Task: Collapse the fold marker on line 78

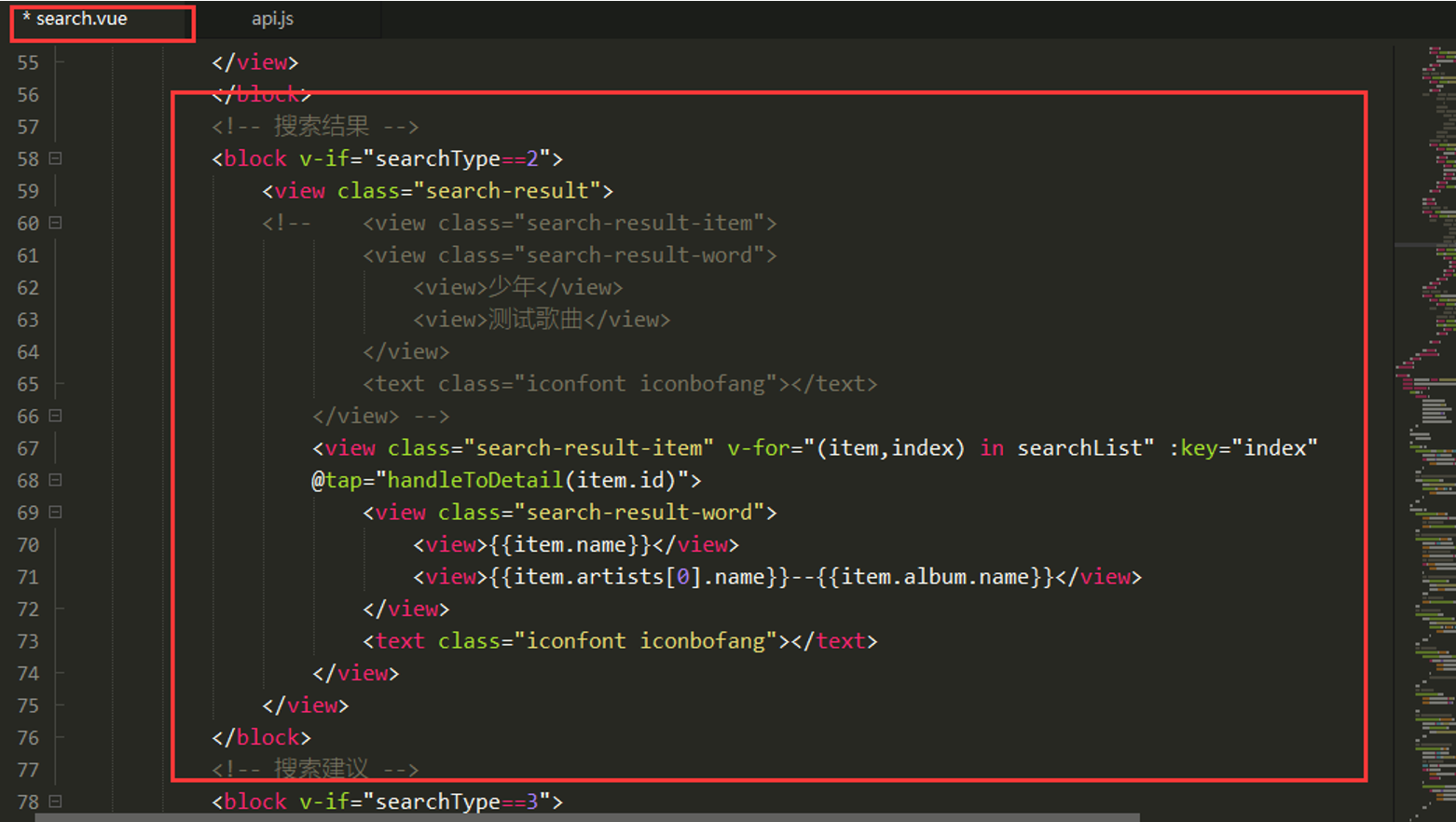Action: point(55,801)
